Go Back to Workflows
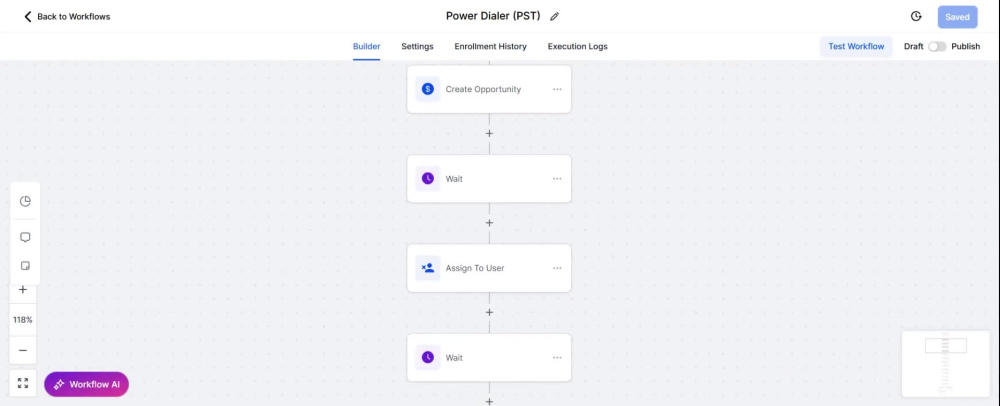 67,17
